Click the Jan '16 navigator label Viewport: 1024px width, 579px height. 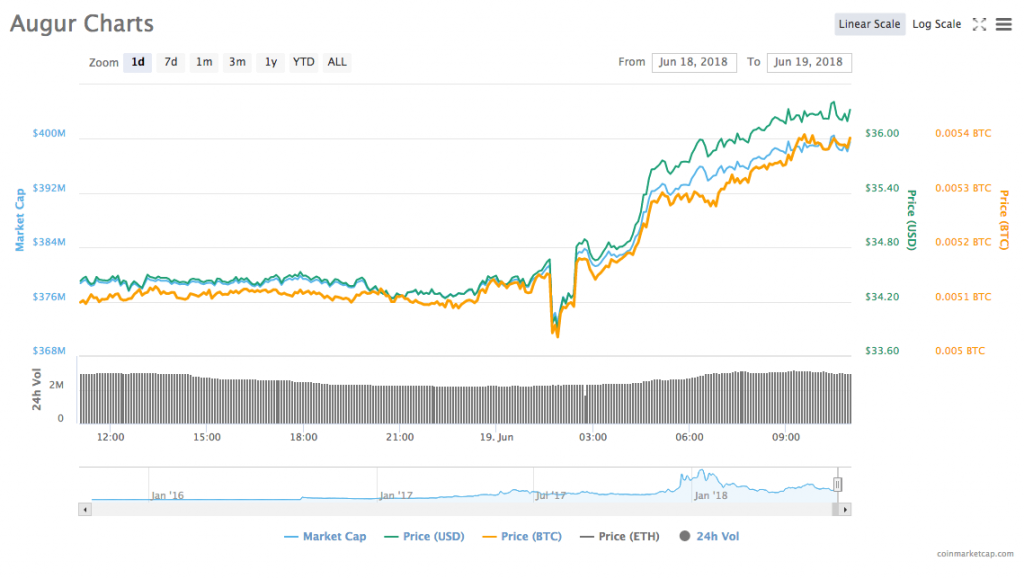pyautogui.click(x=167, y=495)
